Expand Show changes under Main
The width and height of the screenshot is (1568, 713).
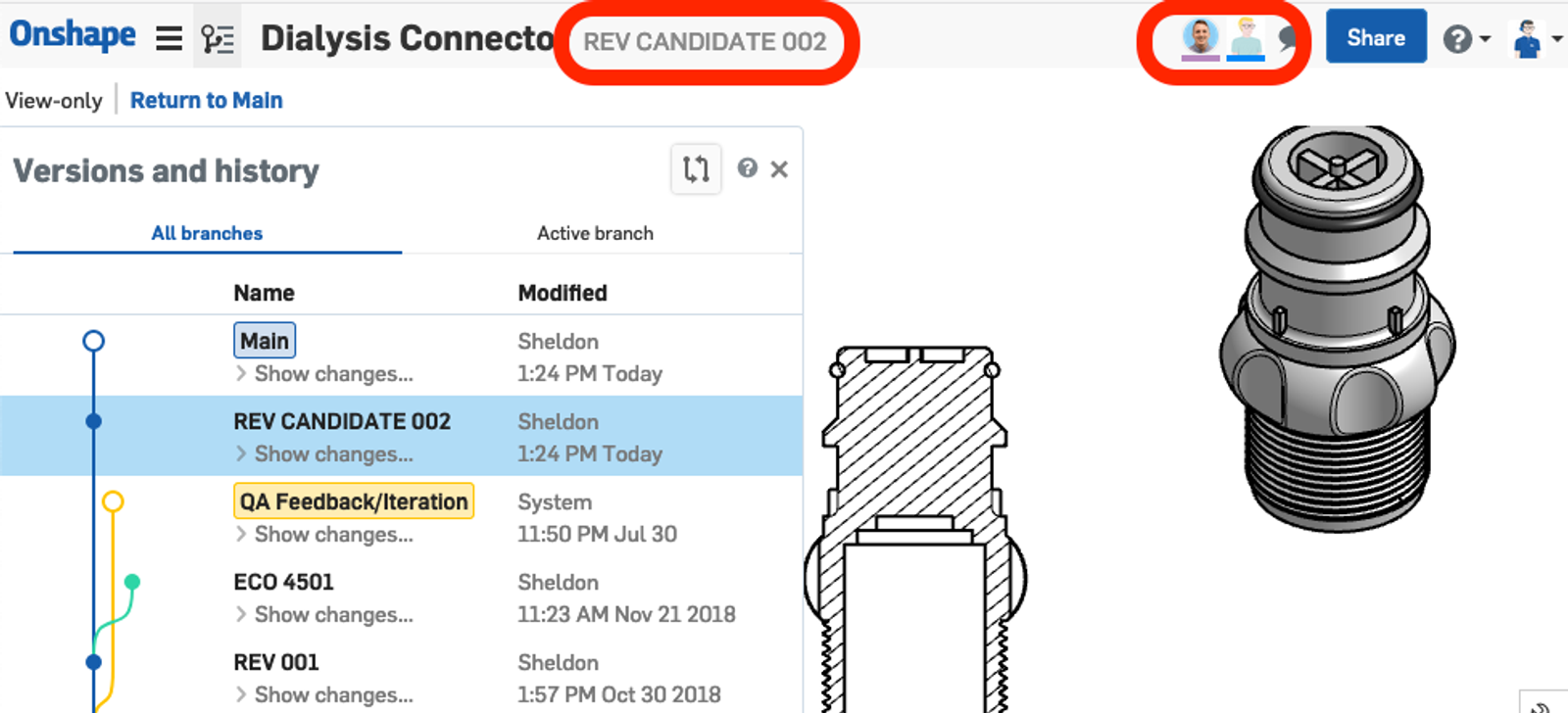click(325, 373)
